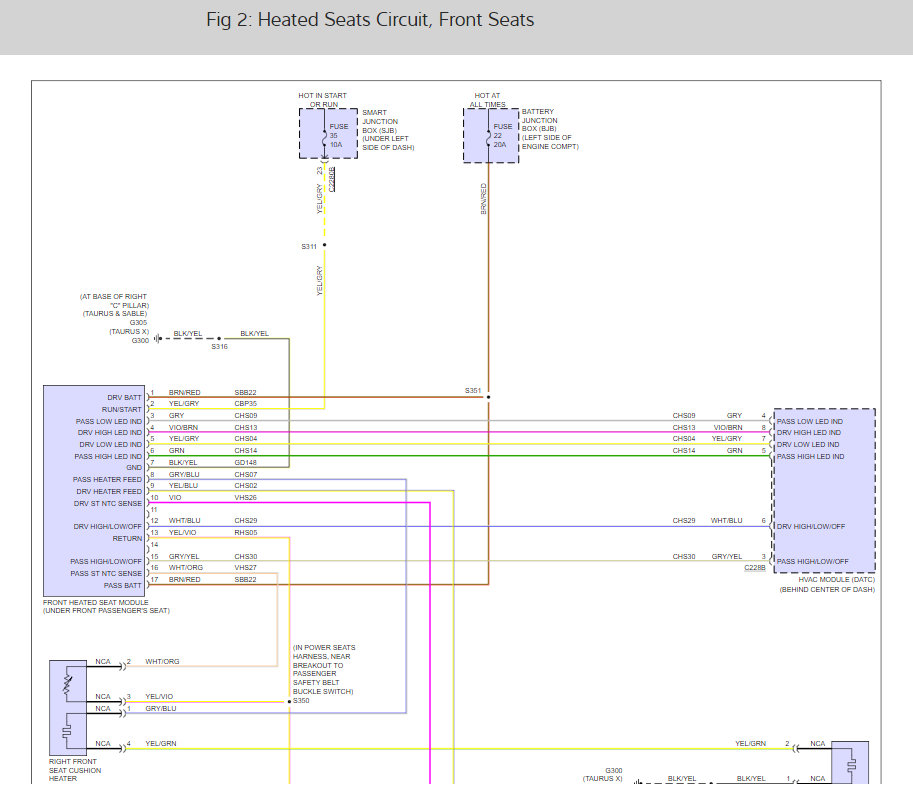The image size is (913, 807).
Task: Select 'DRV HEATER FEED' pin label
Action: tap(109, 491)
